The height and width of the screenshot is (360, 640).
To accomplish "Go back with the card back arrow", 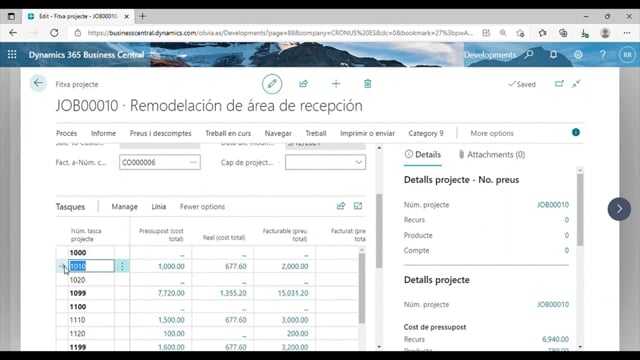I will (x=38, y=83).
